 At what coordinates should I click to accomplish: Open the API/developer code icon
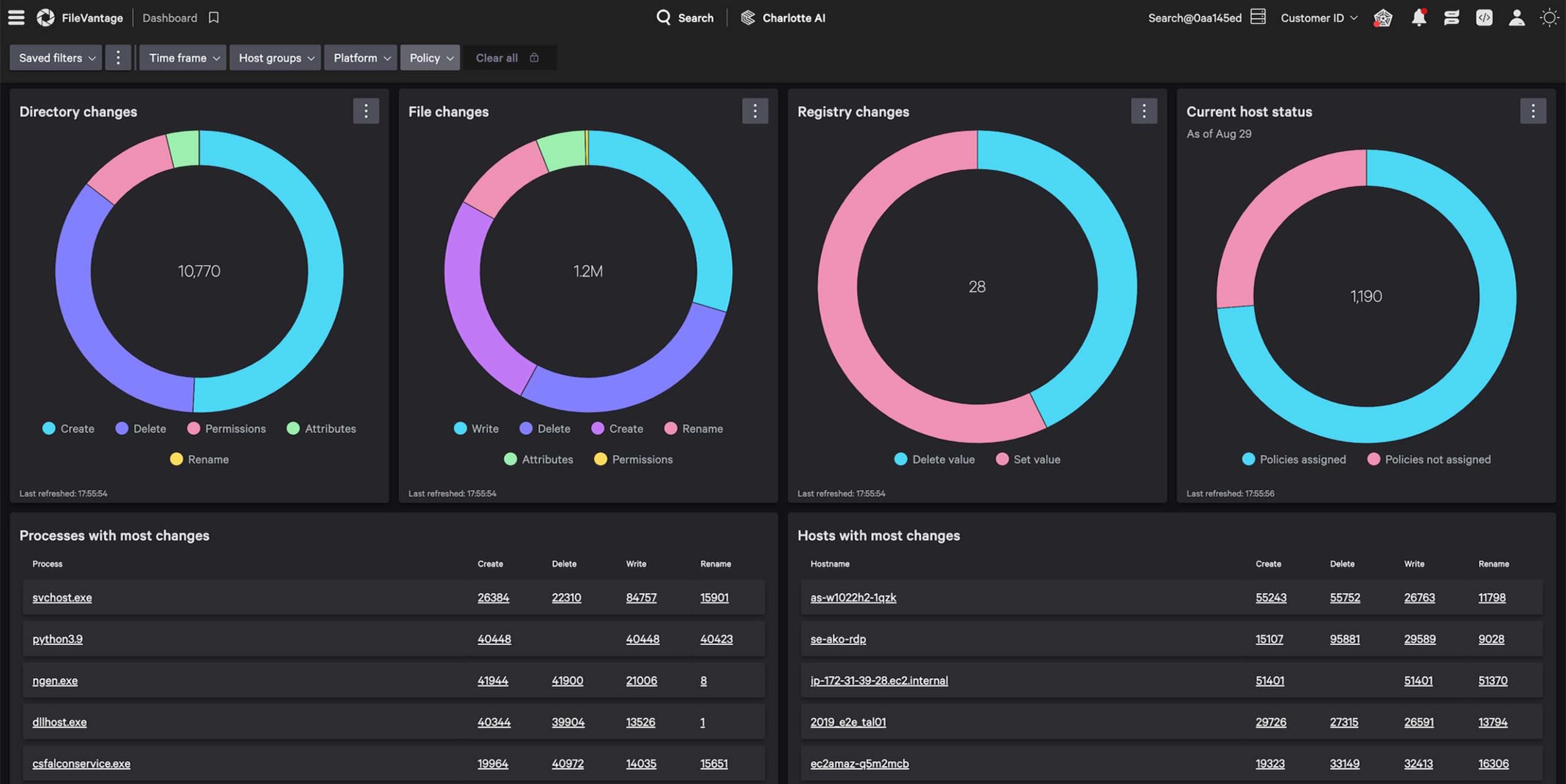click(1483, 17)
